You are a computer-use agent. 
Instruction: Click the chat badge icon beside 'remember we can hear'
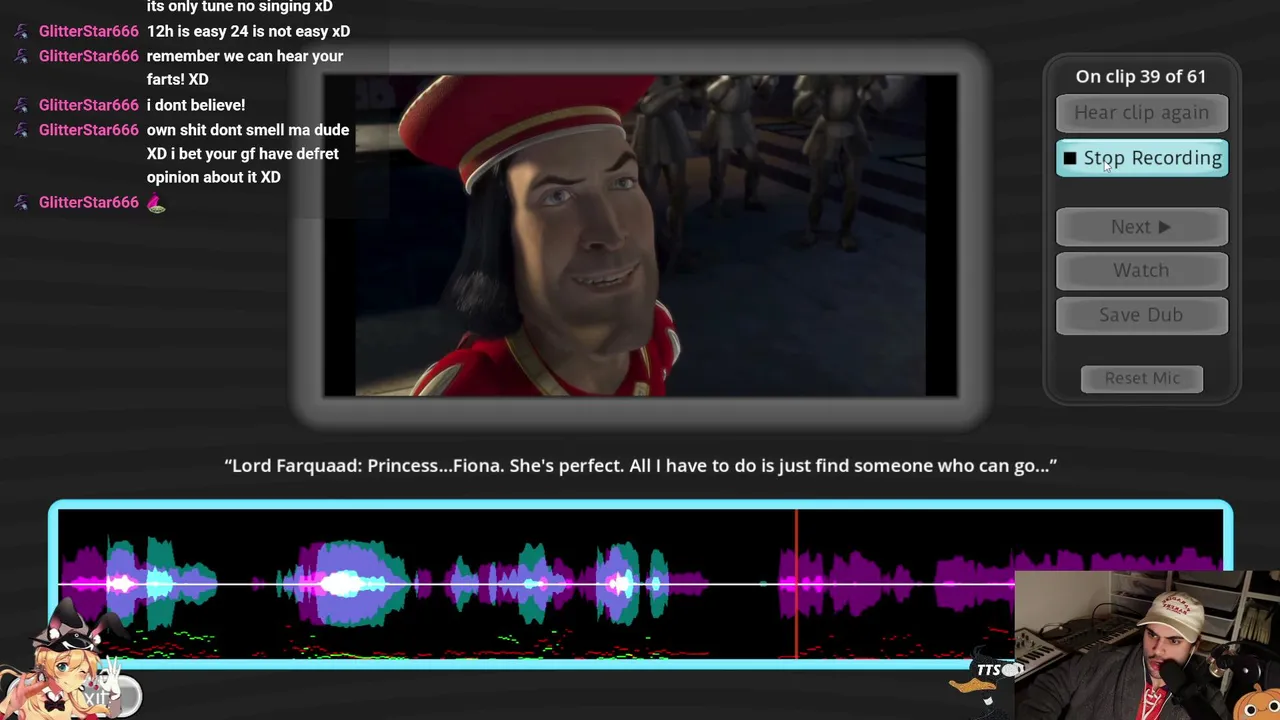(x=21, y=56)
